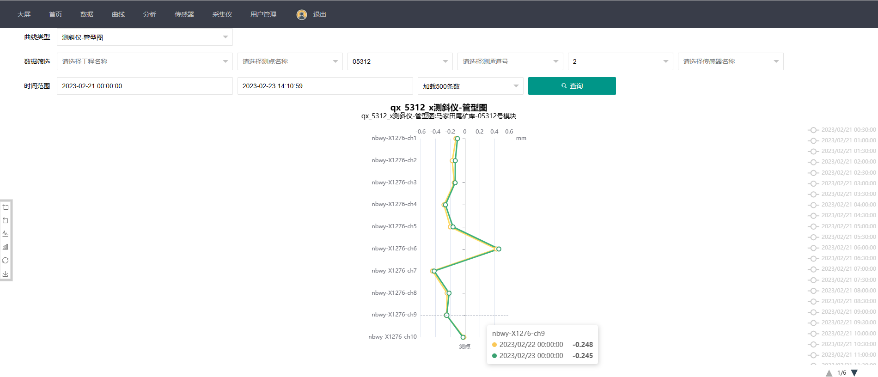This screenshot has height=377, width=878.
Task: Go to previous legend page arrow
Action: [829, 373]
